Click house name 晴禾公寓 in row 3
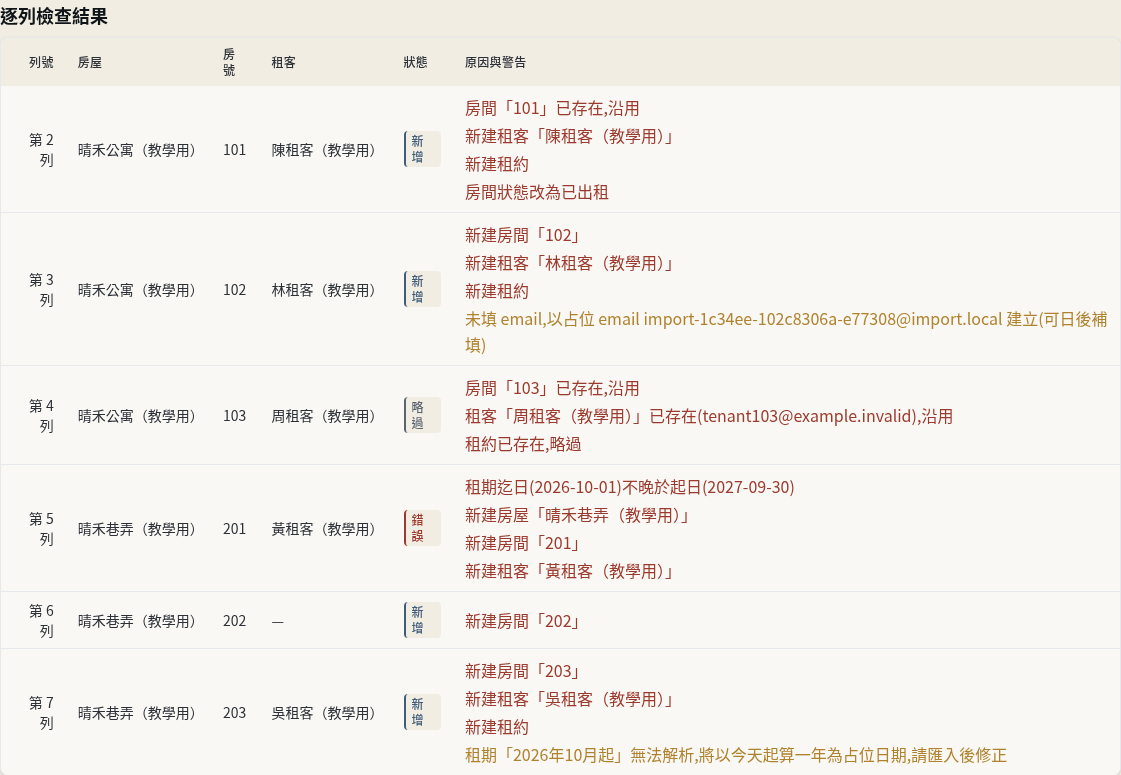This screenshot has width=1121, height=775. tap(137, 290)
